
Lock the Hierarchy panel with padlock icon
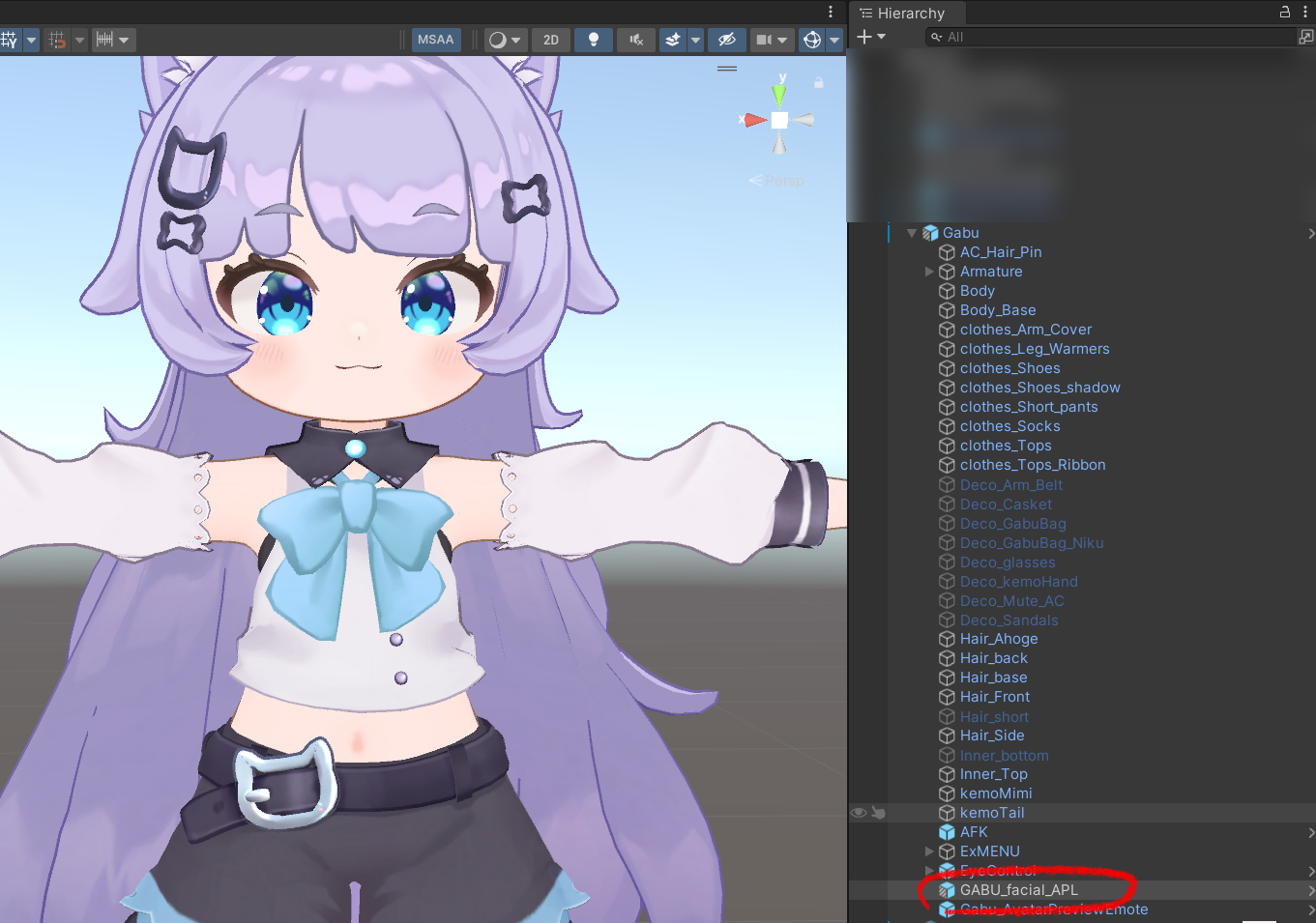tap(1285, 13)
